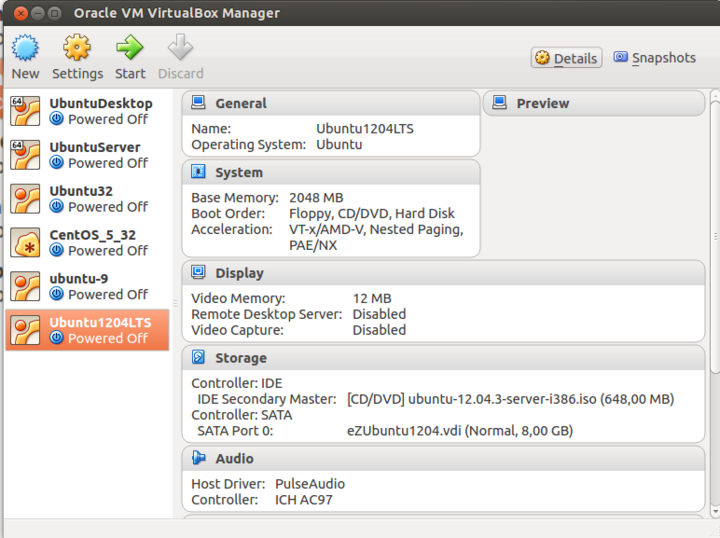Open the Audio settings header link

235,459
